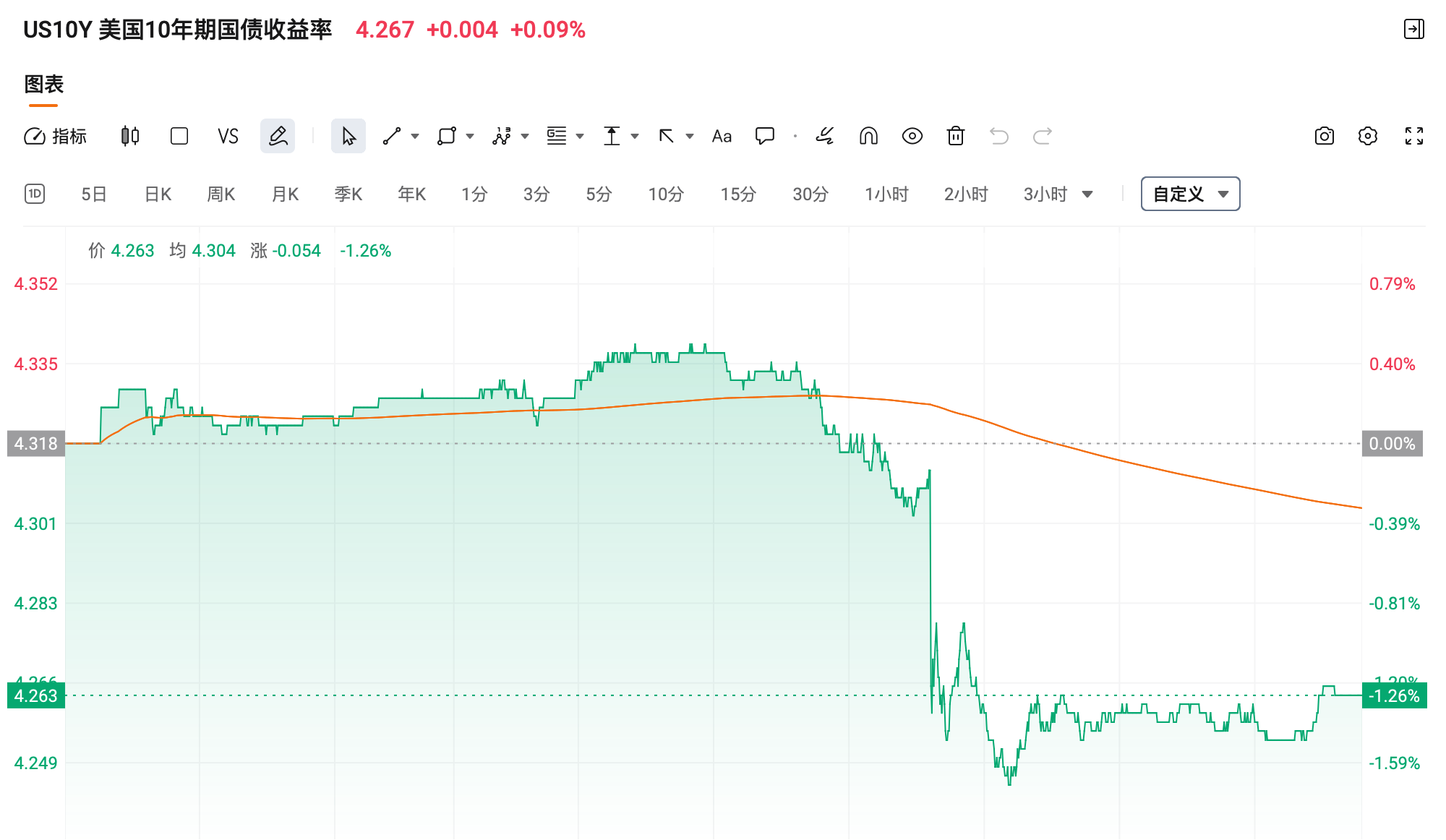Image resolution: width=1446 pixels, height=840 pixels.
Task: Enable magnet snapping mode
Action: [868, 136]
